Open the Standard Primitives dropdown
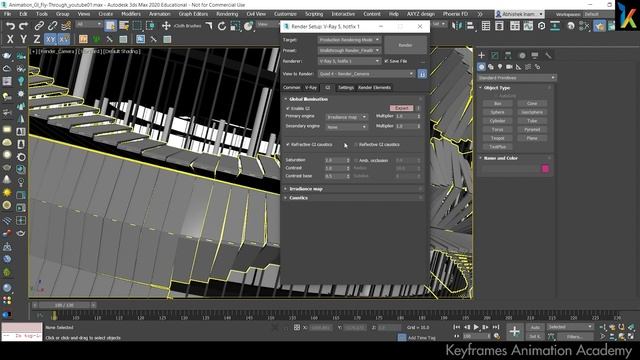 point(517,78)
